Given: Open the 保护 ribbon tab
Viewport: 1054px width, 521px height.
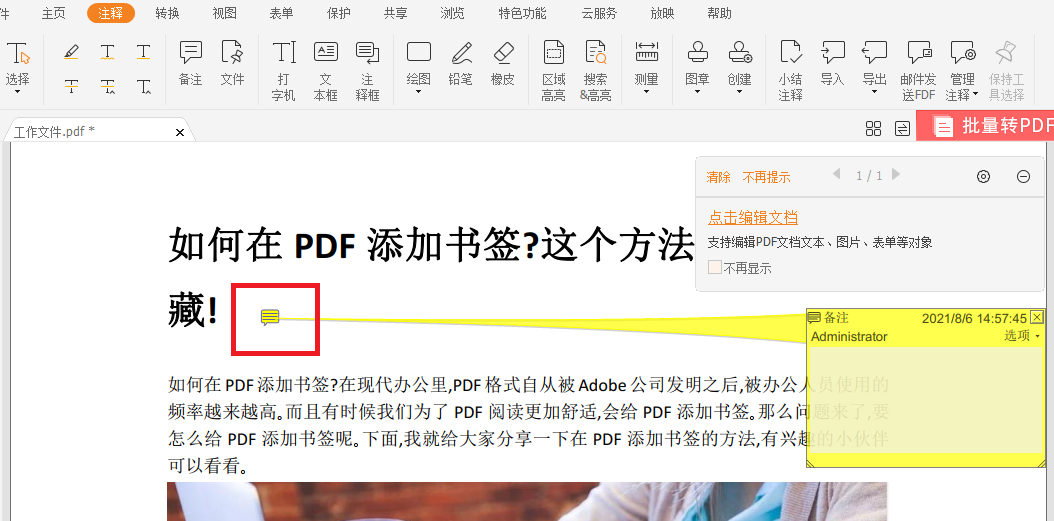Looking at the screenshot, I should click(x=338, y=13).
